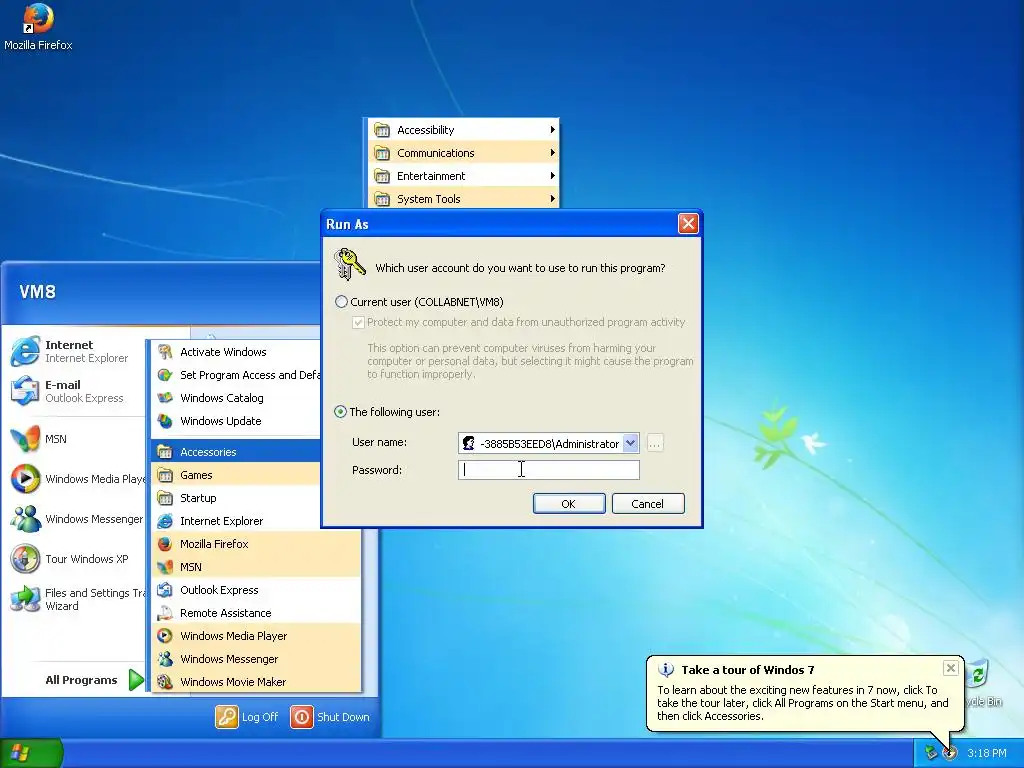The width and height of the screenshot is (1024, 768).
Task: Click the Mozilla Firefox icon in All Programs
Action: 165,544
